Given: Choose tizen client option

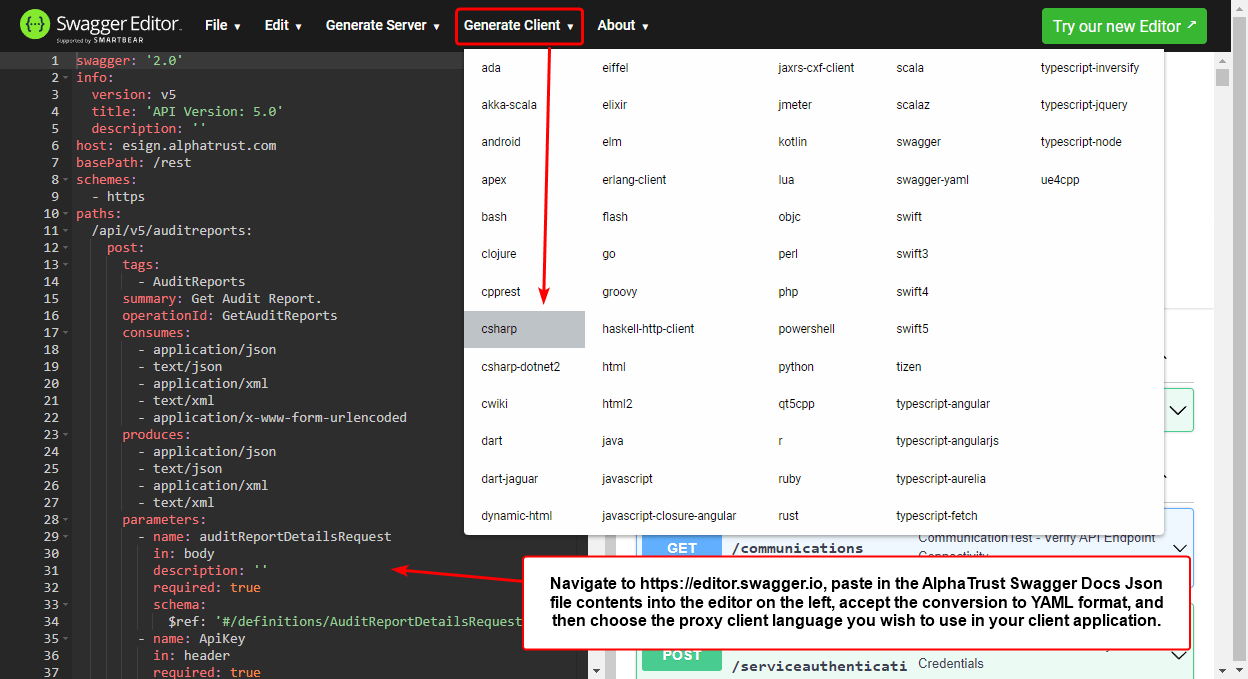Looking at the screenshot, I should point(909,367).
